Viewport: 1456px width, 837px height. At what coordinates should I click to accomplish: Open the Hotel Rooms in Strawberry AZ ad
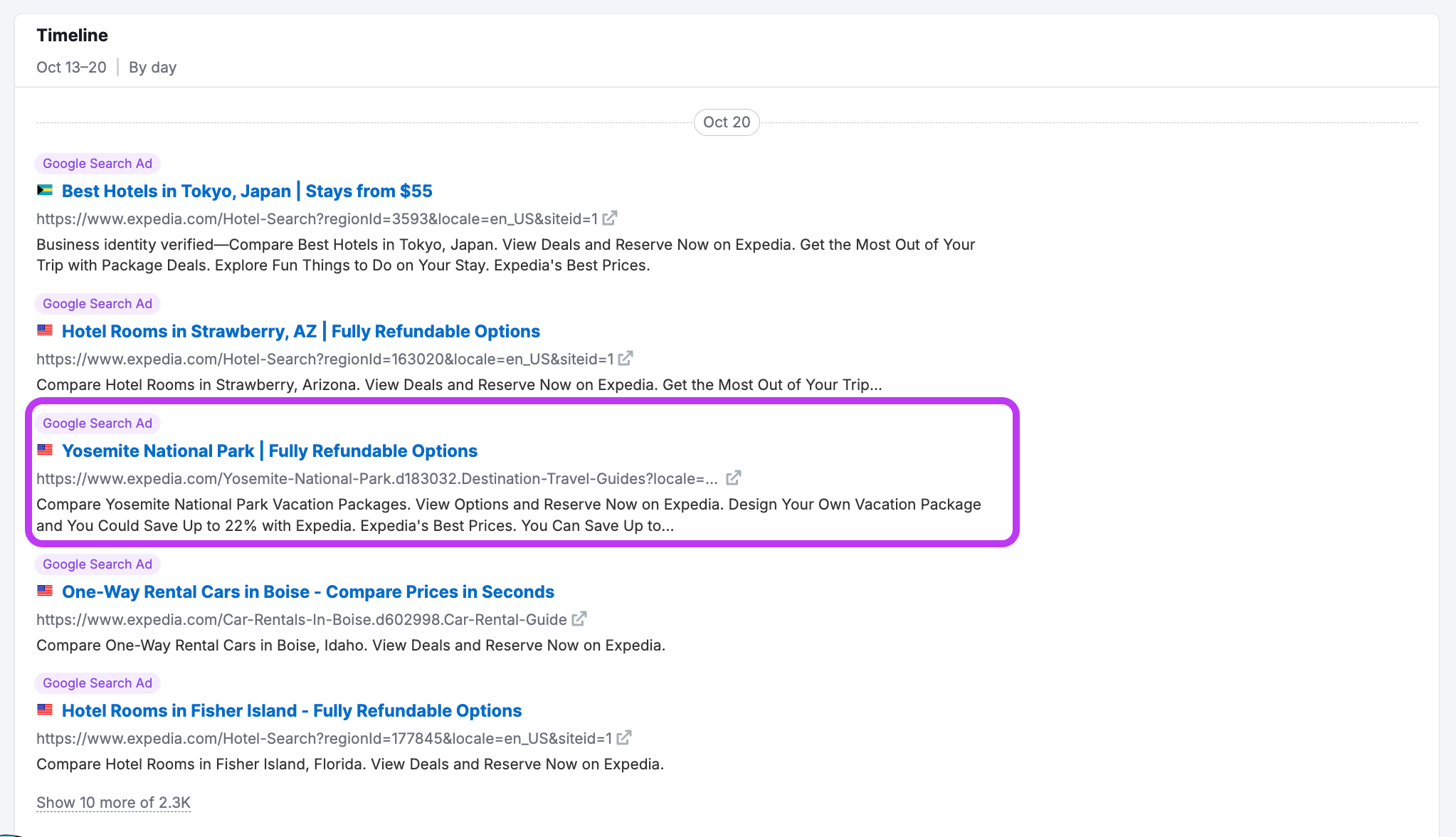point(300,331)
